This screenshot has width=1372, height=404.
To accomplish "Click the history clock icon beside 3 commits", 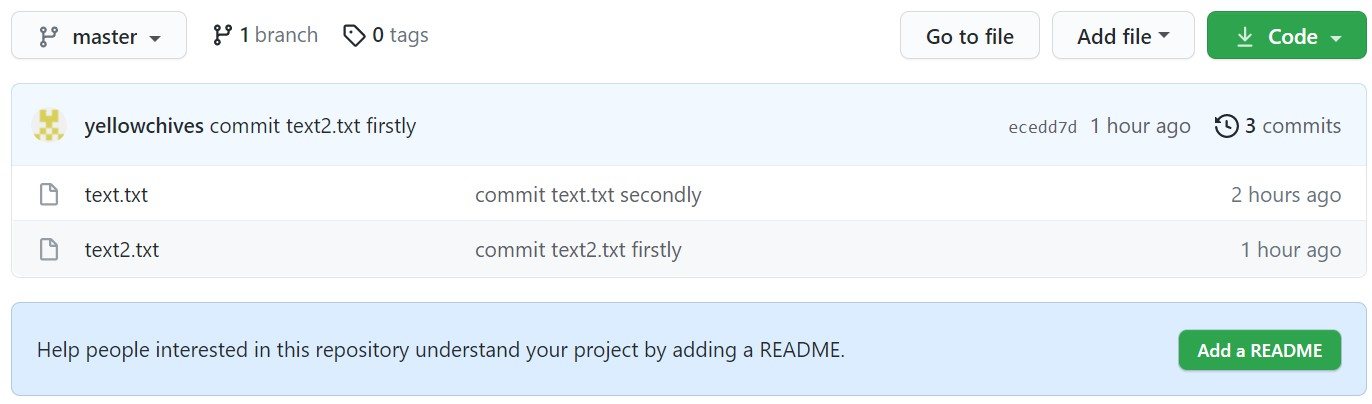I will point(1226,126).
